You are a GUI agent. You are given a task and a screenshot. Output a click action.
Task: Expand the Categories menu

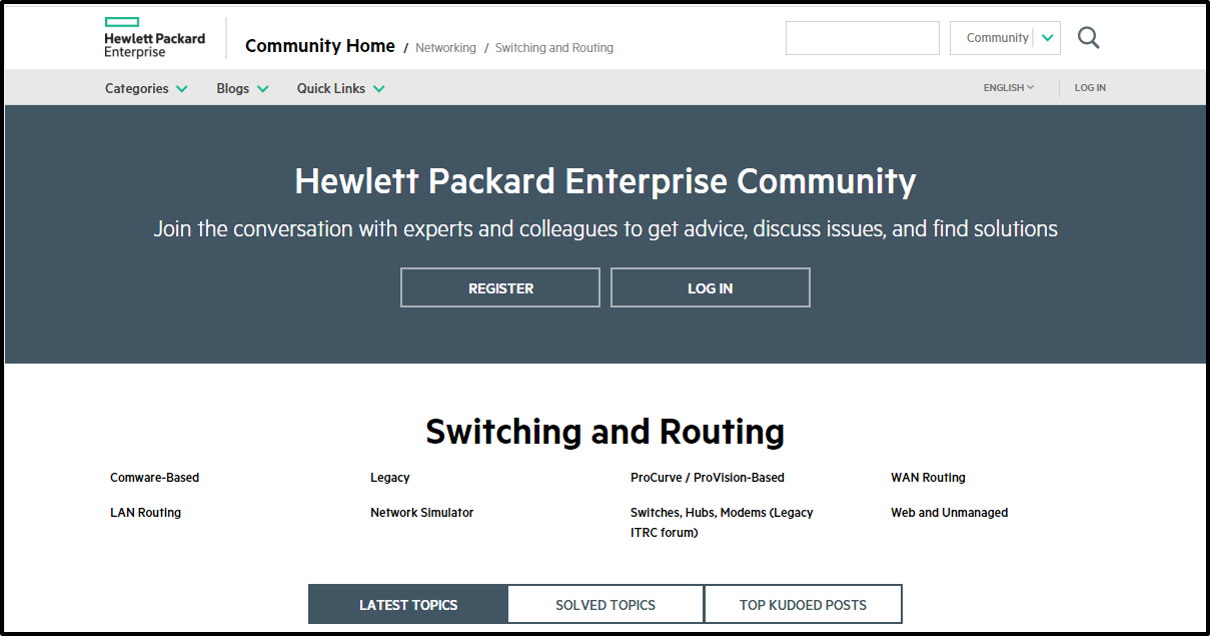(146, 88)
